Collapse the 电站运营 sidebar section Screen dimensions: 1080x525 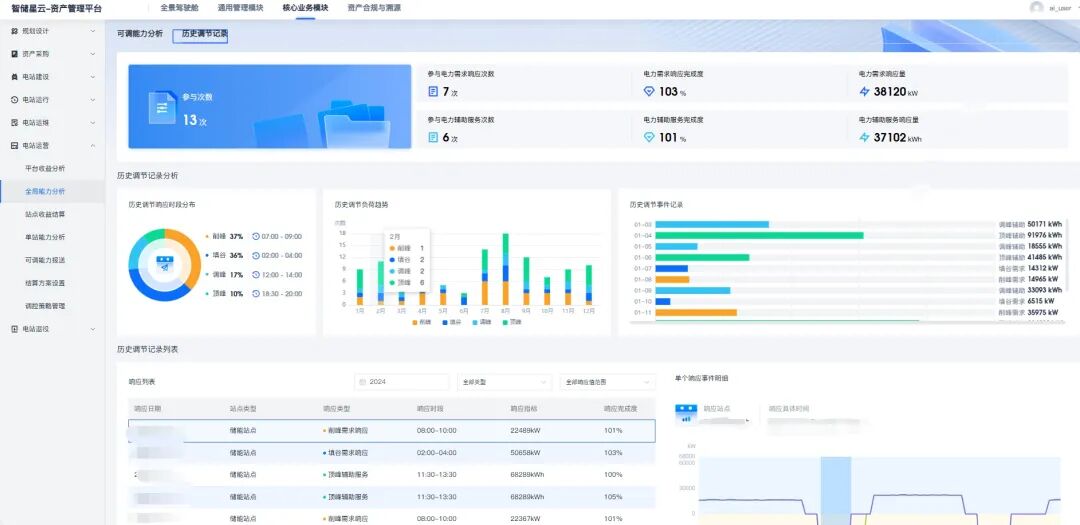point(93,145)
